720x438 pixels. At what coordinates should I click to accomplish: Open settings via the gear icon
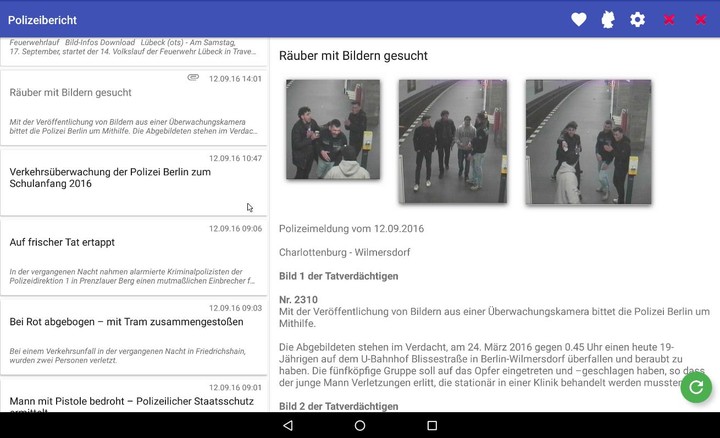(637, 19)
